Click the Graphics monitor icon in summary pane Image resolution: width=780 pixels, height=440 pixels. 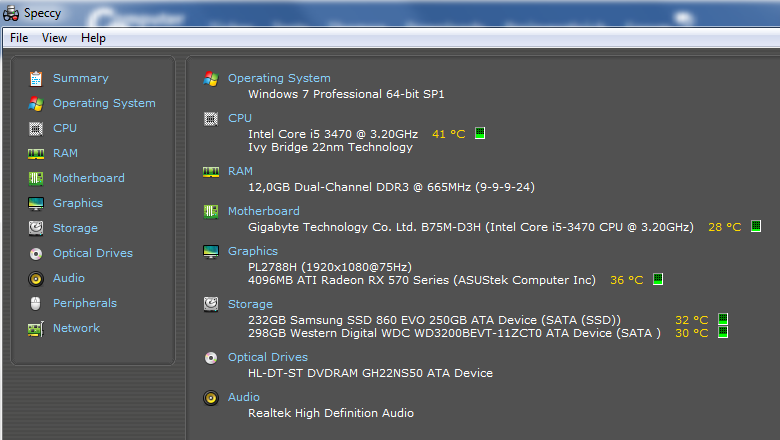point(211,252)
